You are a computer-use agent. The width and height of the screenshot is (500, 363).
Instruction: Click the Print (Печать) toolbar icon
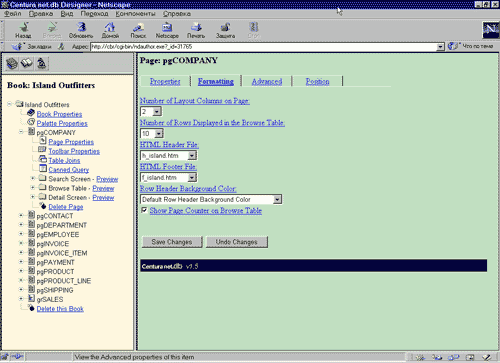196,27
